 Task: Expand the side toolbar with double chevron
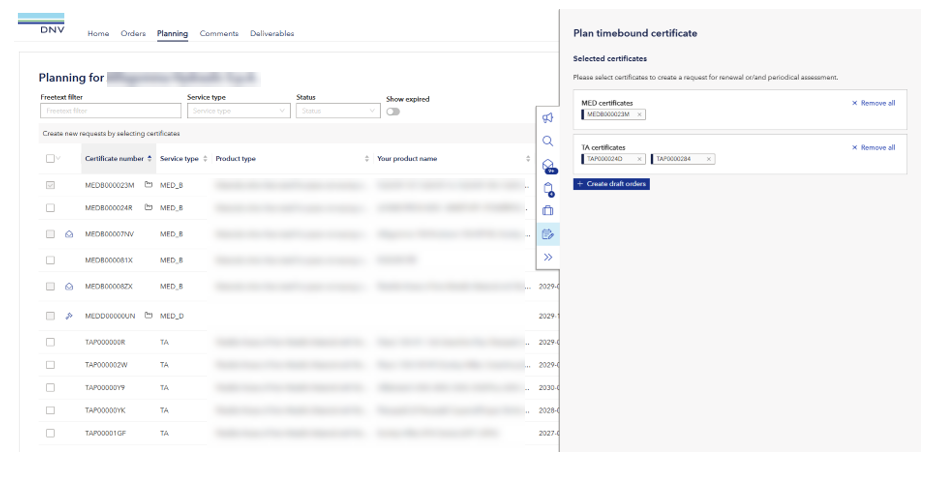pyautogui.click(x=547, y=257)
